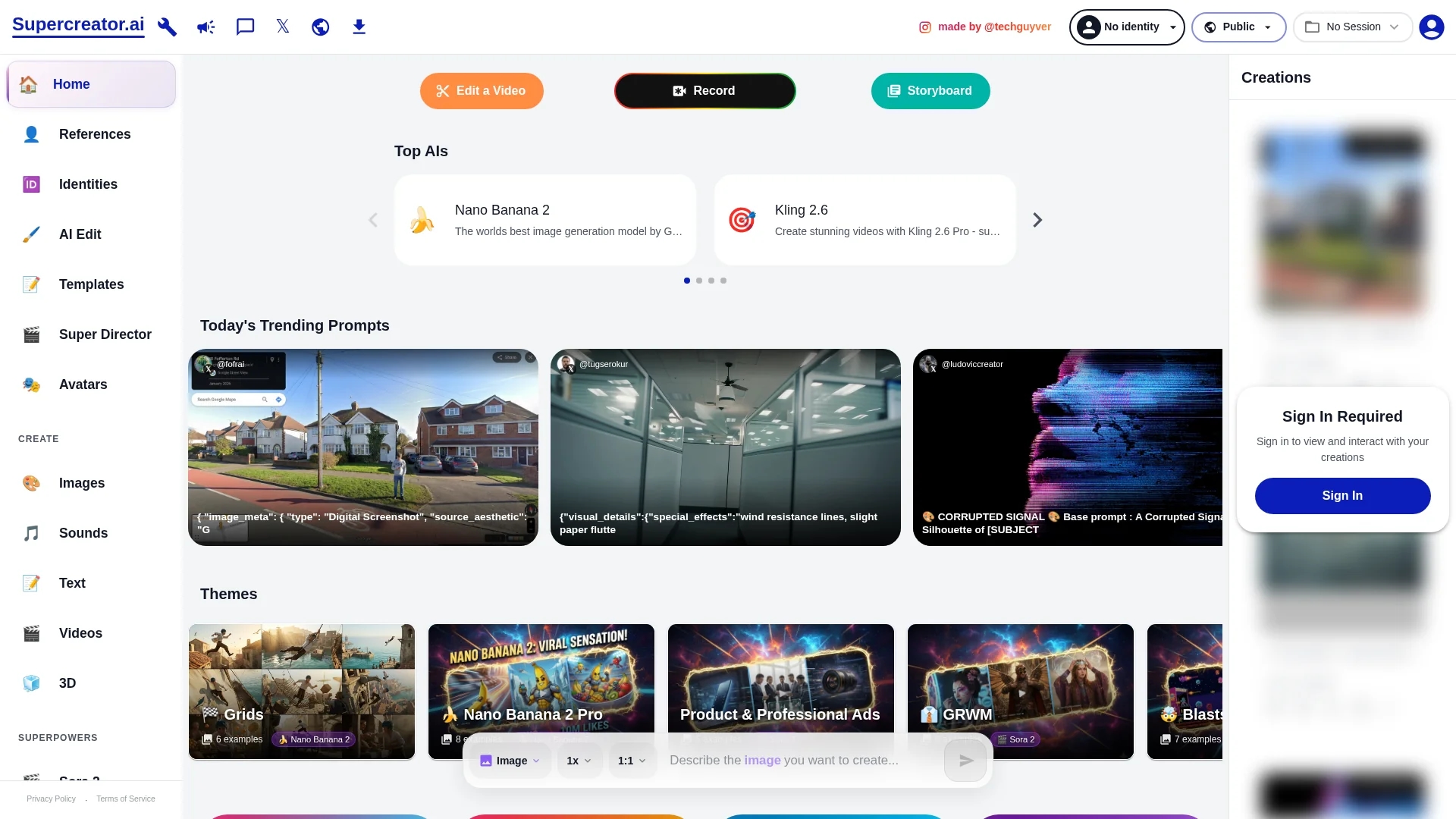
Task: Open the X social icon in header
Action: pyautogui.click(x=283, y=27)
